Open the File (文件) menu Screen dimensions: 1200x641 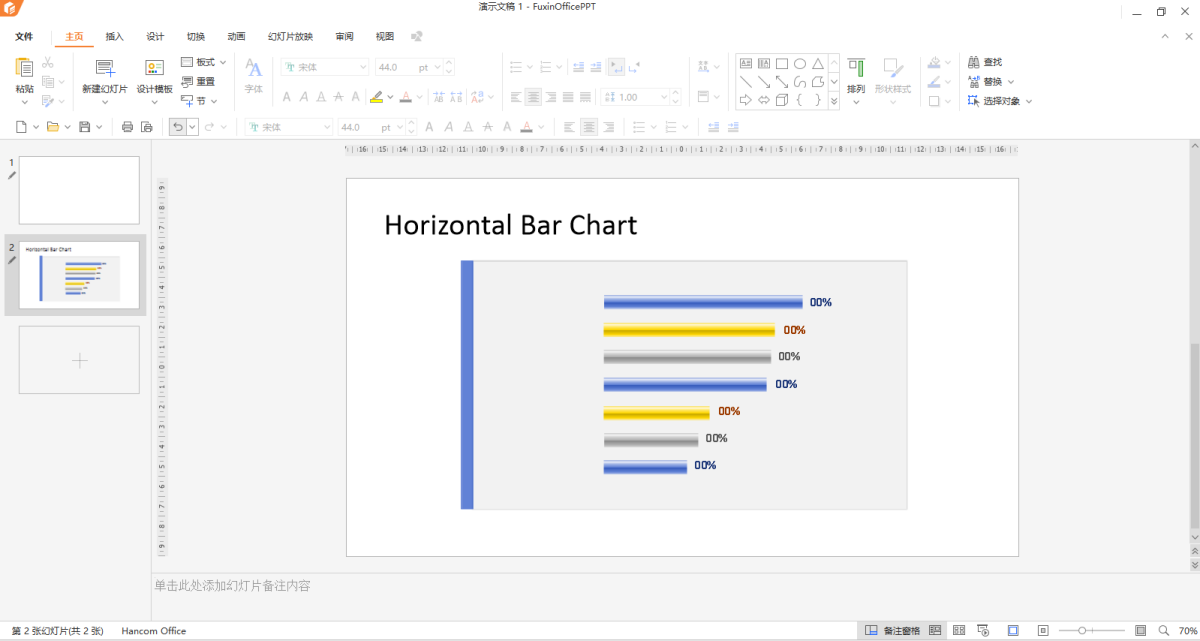pos(24,37)
